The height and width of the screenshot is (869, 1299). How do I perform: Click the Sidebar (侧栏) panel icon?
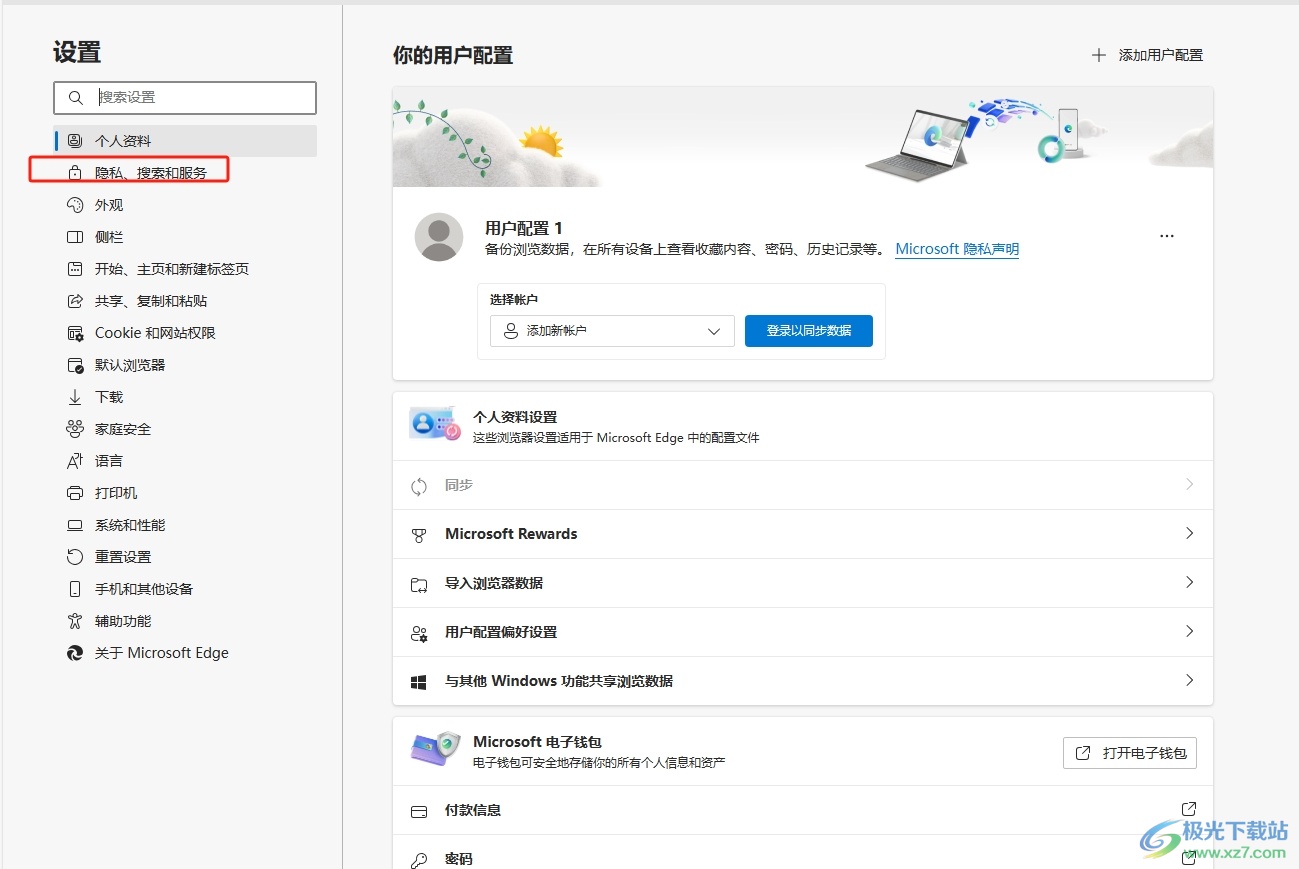click(74, 237)
